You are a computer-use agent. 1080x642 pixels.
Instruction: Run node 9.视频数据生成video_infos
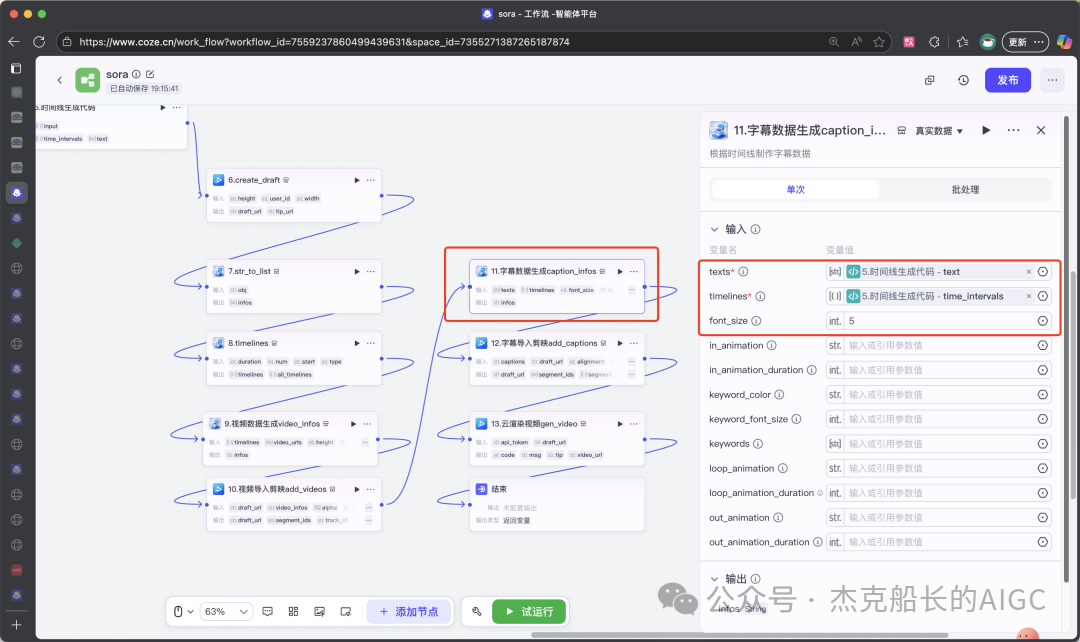pyautogui.click(x=353, y=424)
